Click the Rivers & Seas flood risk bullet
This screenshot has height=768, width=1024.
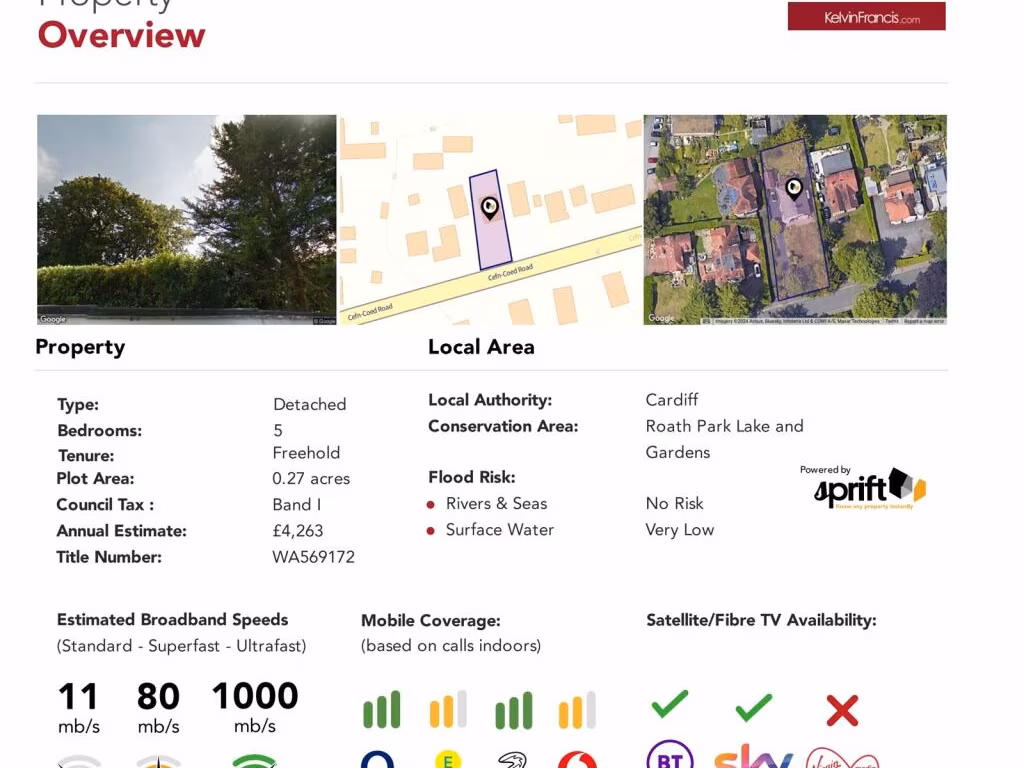(431, 504)
